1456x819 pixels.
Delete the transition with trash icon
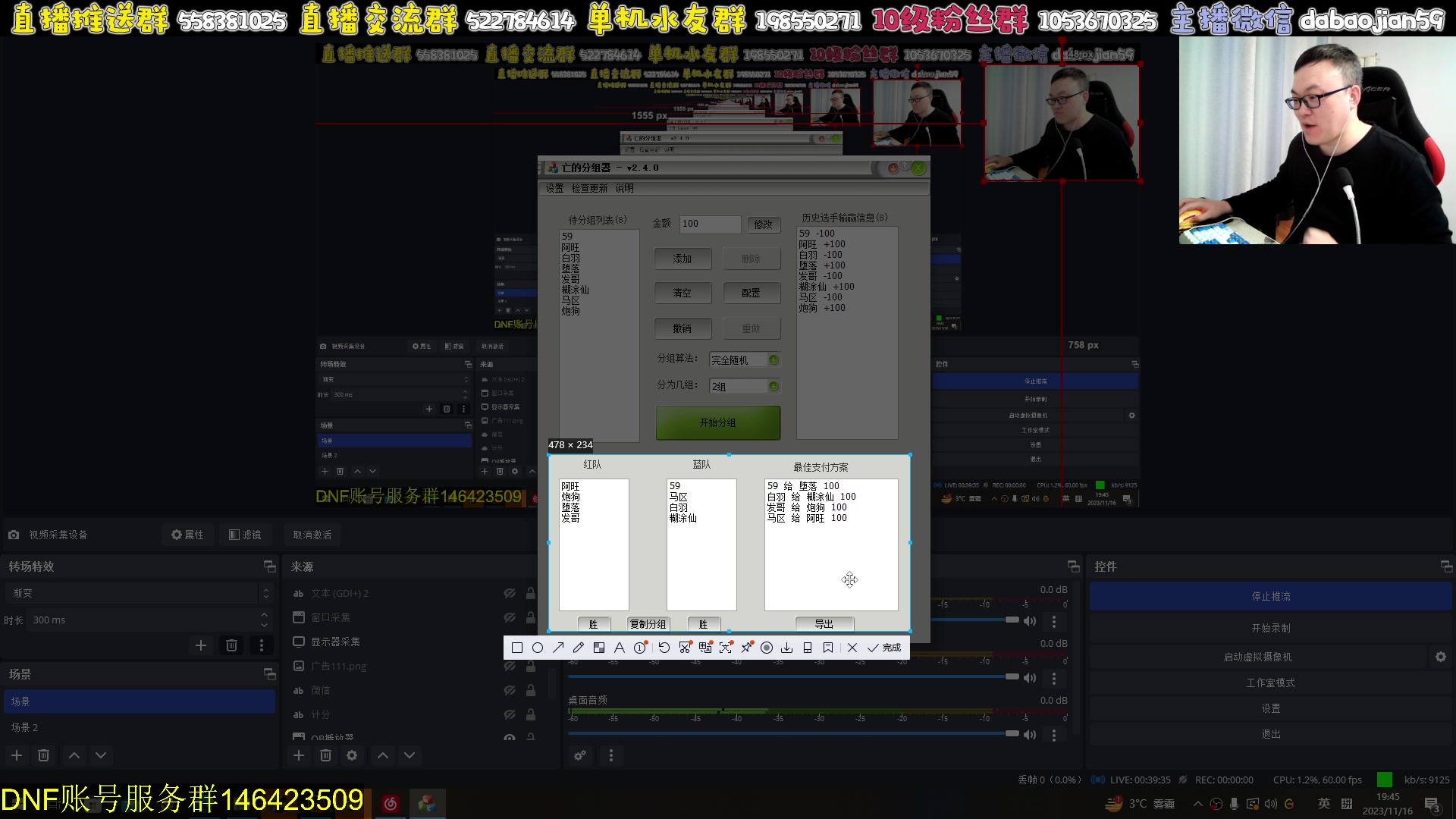pyautogui.click(x=232, y=645)
